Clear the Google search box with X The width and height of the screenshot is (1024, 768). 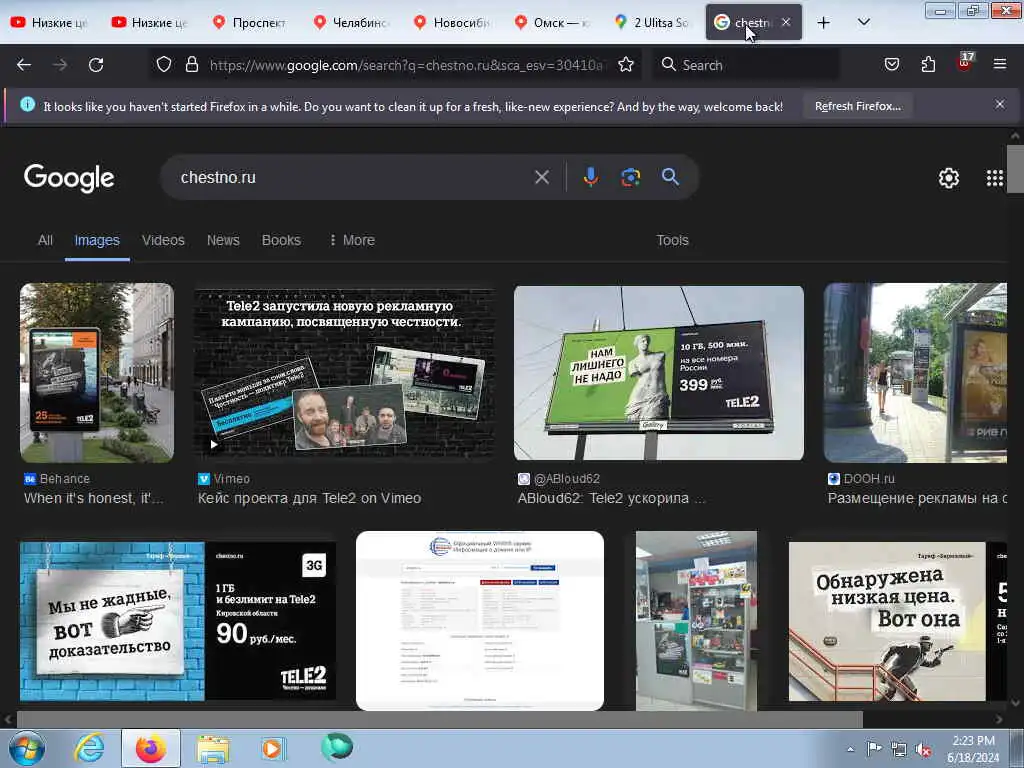click(x=541, y=177)
